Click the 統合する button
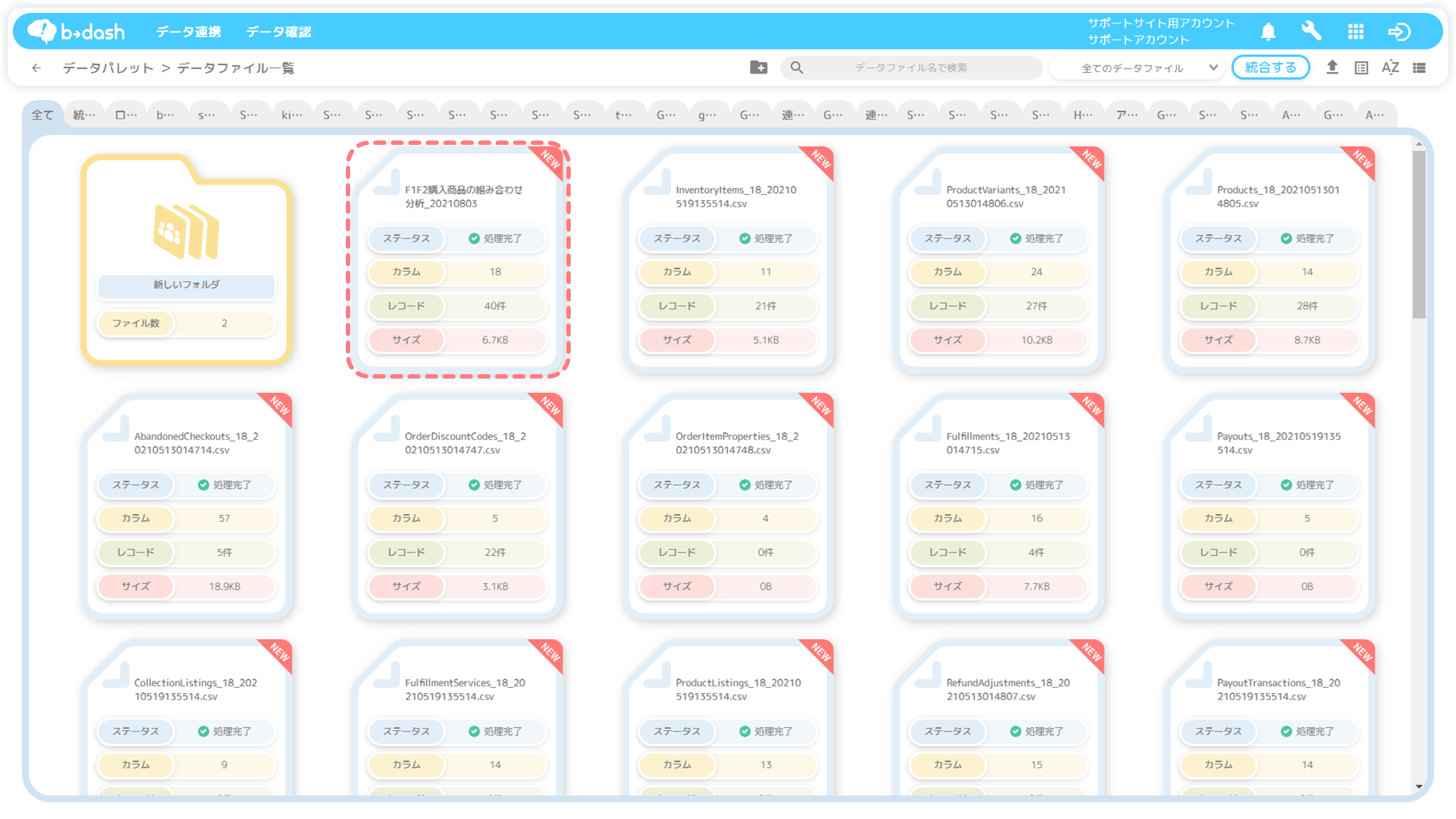This screenshot has height=819, width=1456. coord(1270,68)
